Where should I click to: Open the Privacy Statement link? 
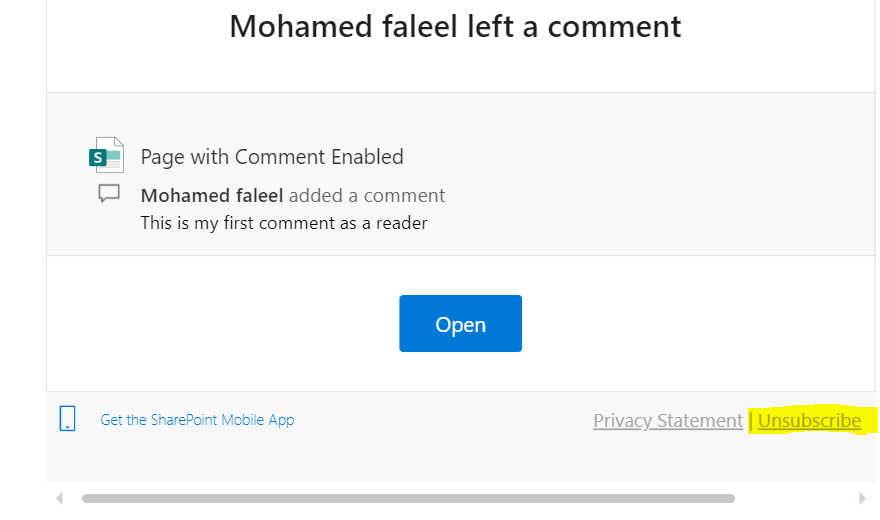(x=667, y=421)
